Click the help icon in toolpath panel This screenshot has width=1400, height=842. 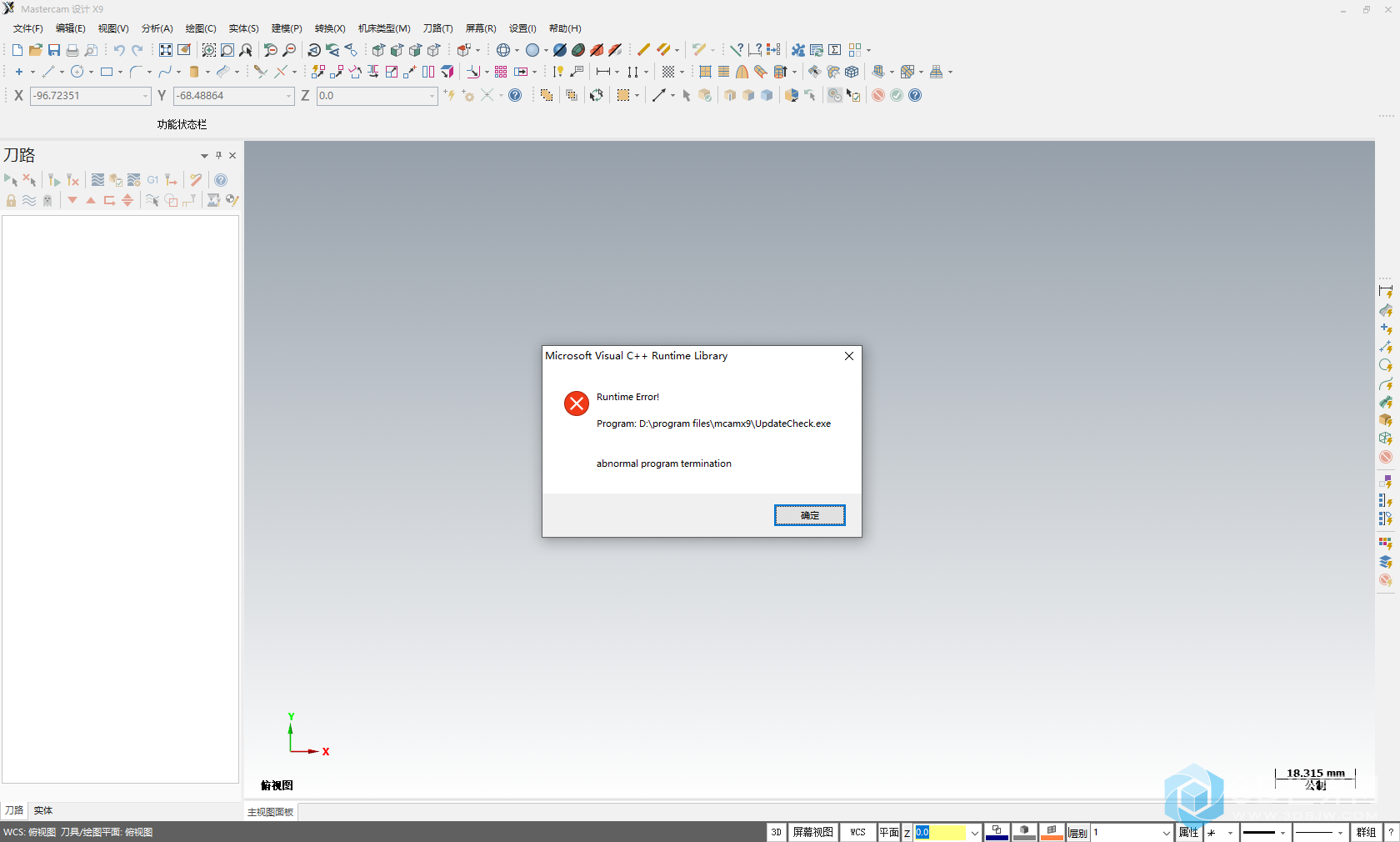[x=221, y=180]
